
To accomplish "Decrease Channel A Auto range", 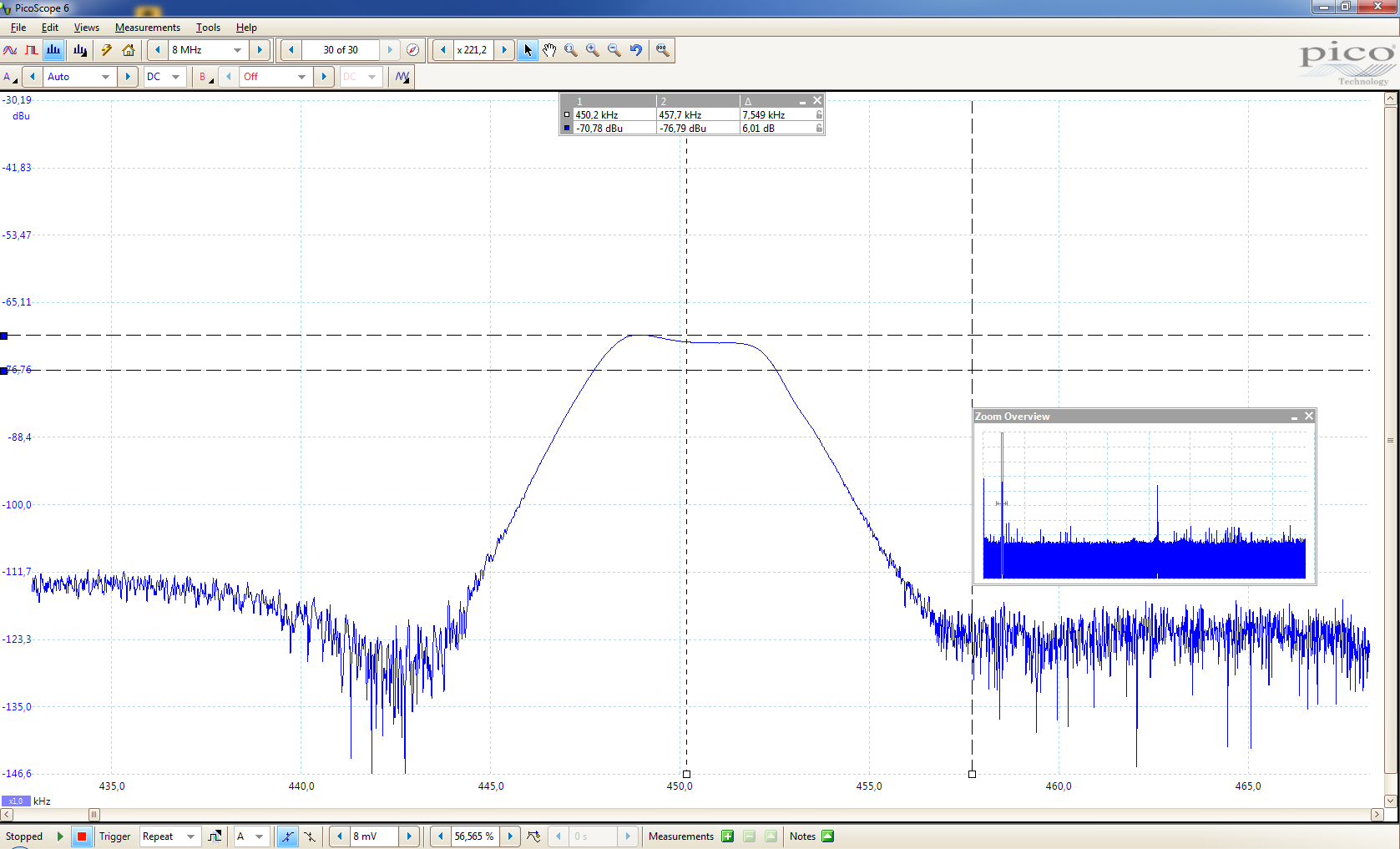I will click(x=33, y=77).
